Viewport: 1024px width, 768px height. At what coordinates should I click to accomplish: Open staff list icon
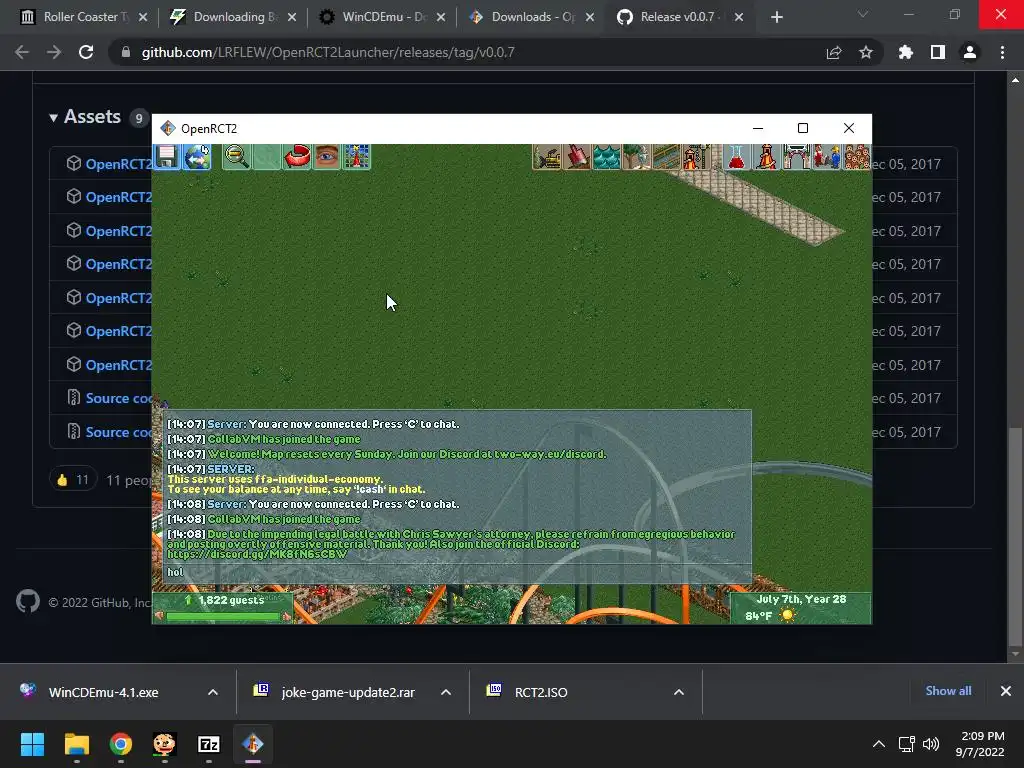tap(827, 157)
